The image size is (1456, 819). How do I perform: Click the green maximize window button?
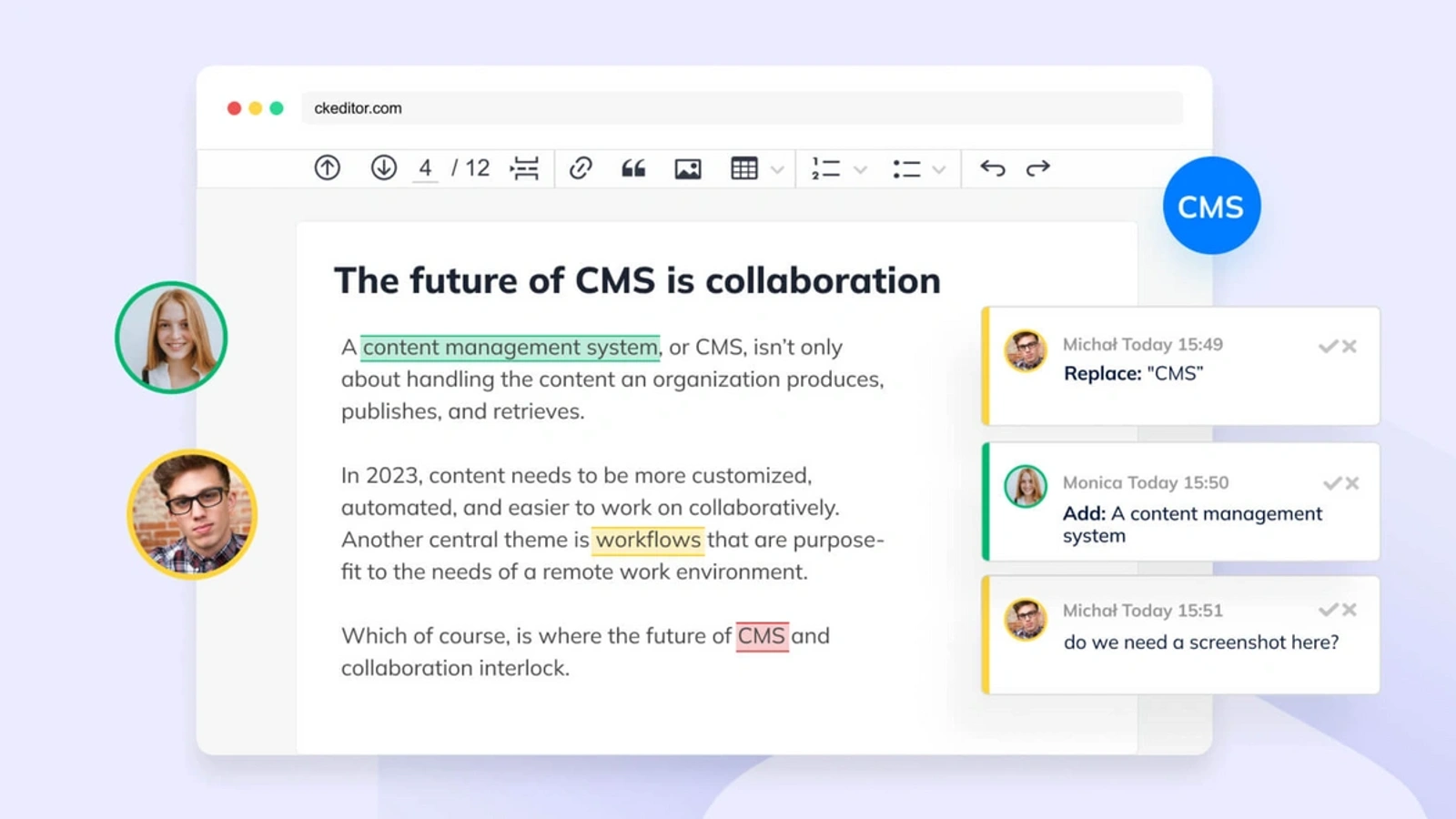coord(277,108)
